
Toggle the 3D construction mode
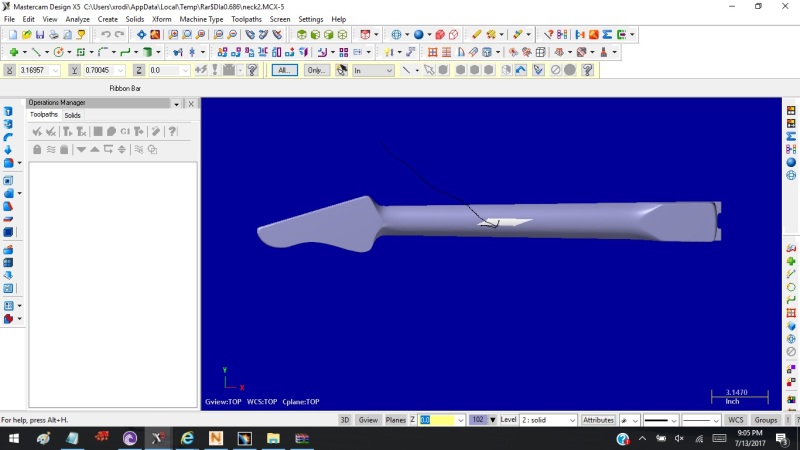[345, 420]
